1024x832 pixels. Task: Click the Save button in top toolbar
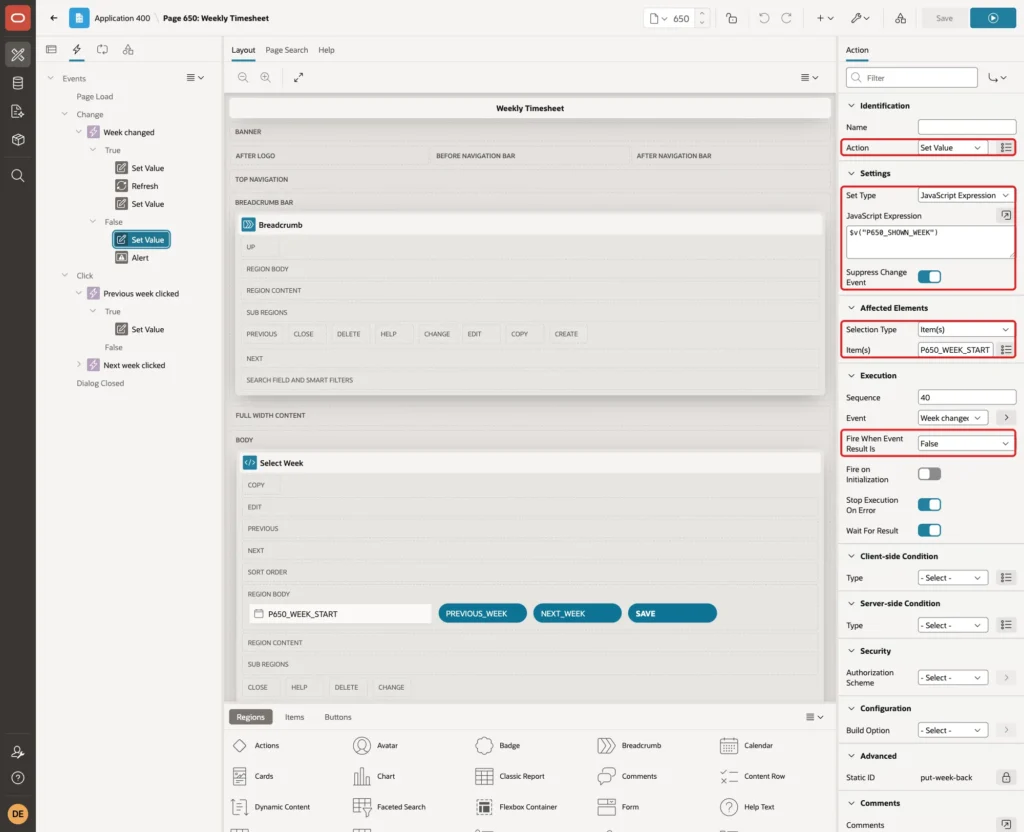pos(944,18)
